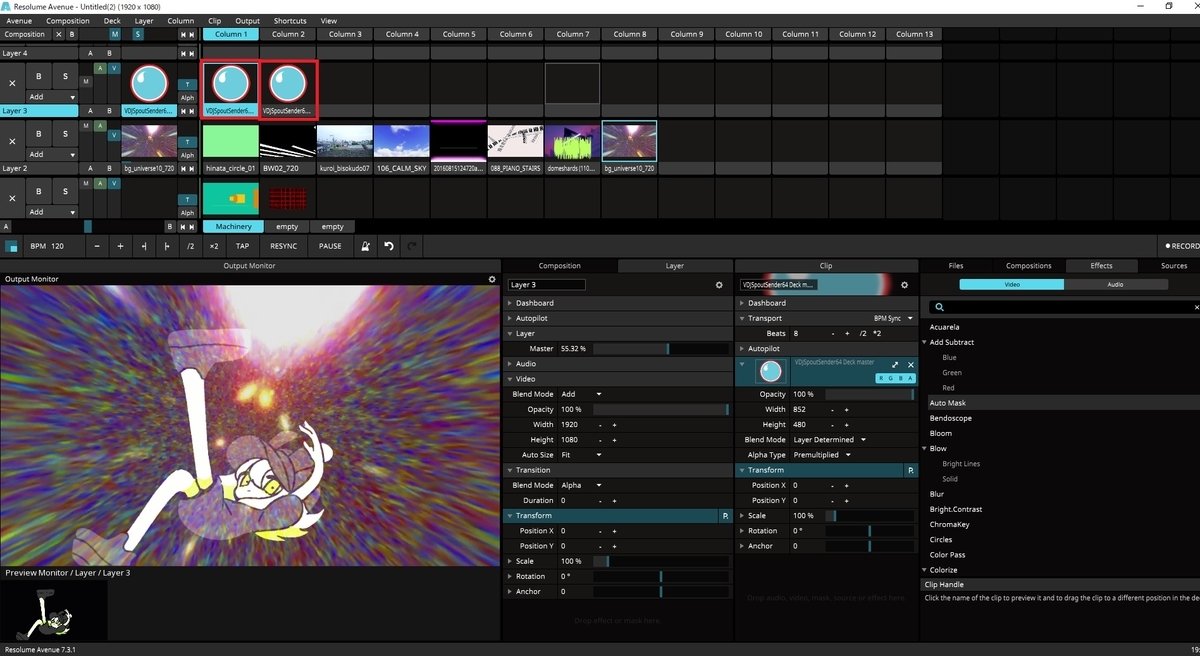This screenshot has width=1200, height=656.
Task: Open Clip panel settings gear
Action: [x=904, y=285]
